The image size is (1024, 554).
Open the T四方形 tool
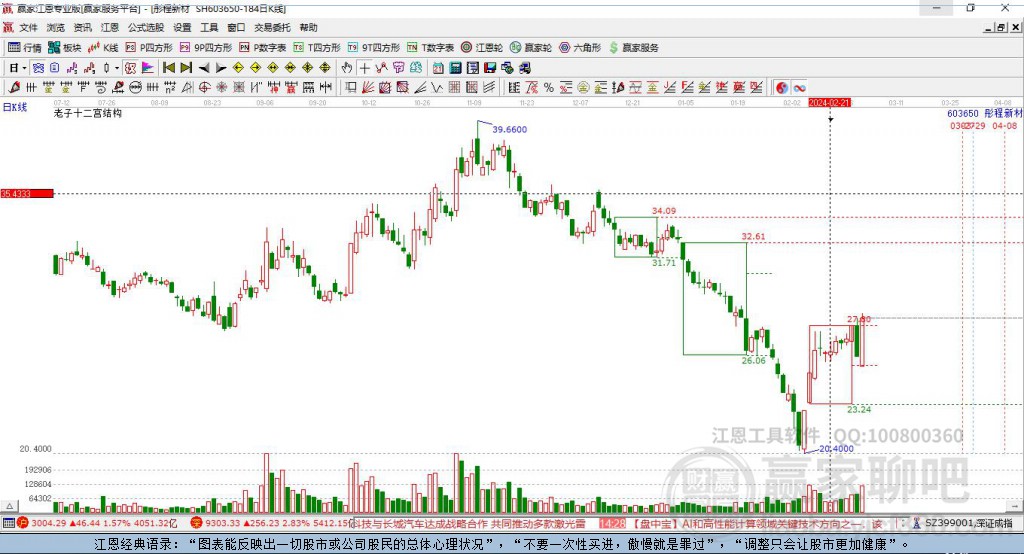[317, 48]
